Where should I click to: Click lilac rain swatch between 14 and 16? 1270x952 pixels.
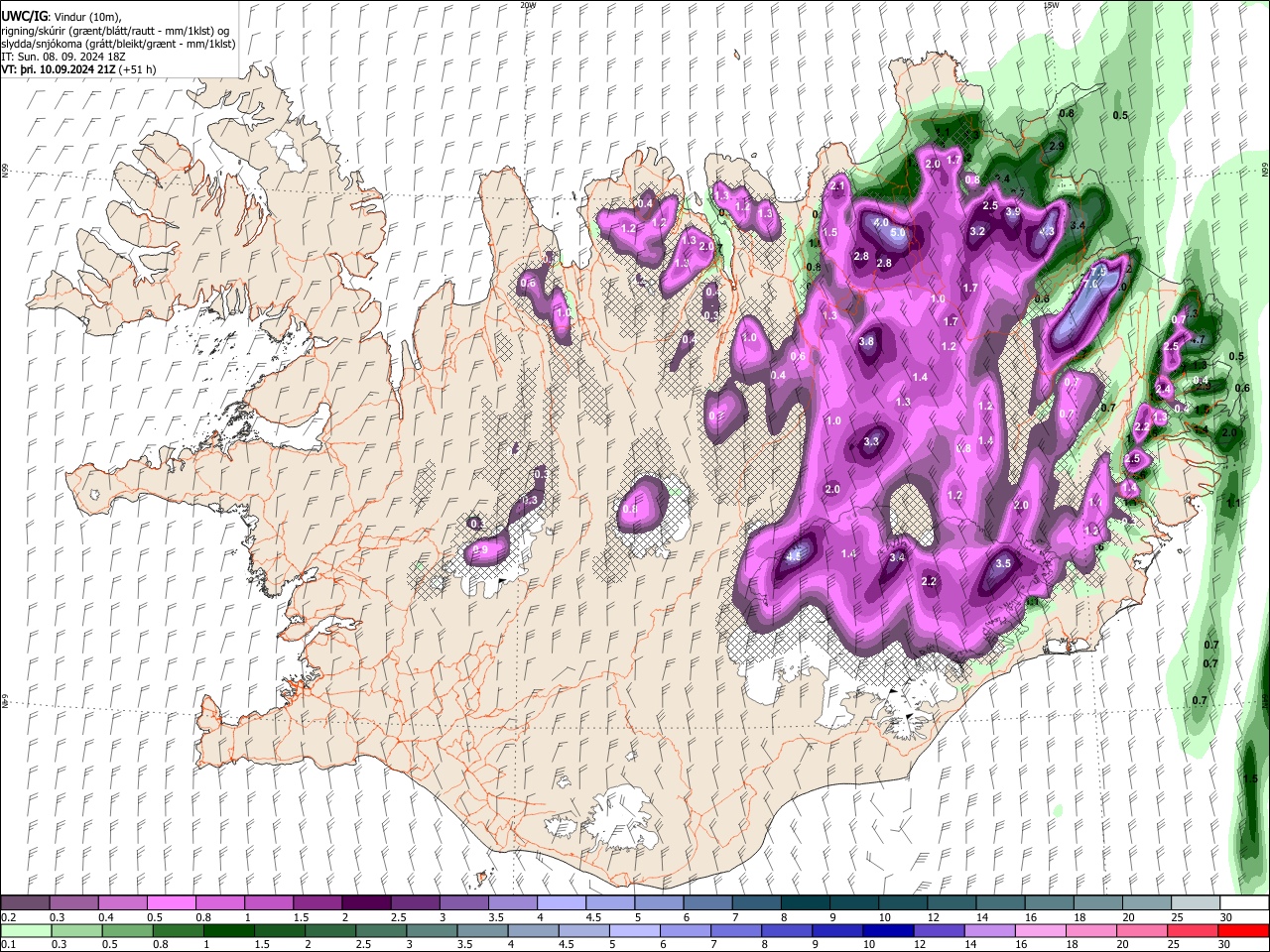[x=988, y=930]
